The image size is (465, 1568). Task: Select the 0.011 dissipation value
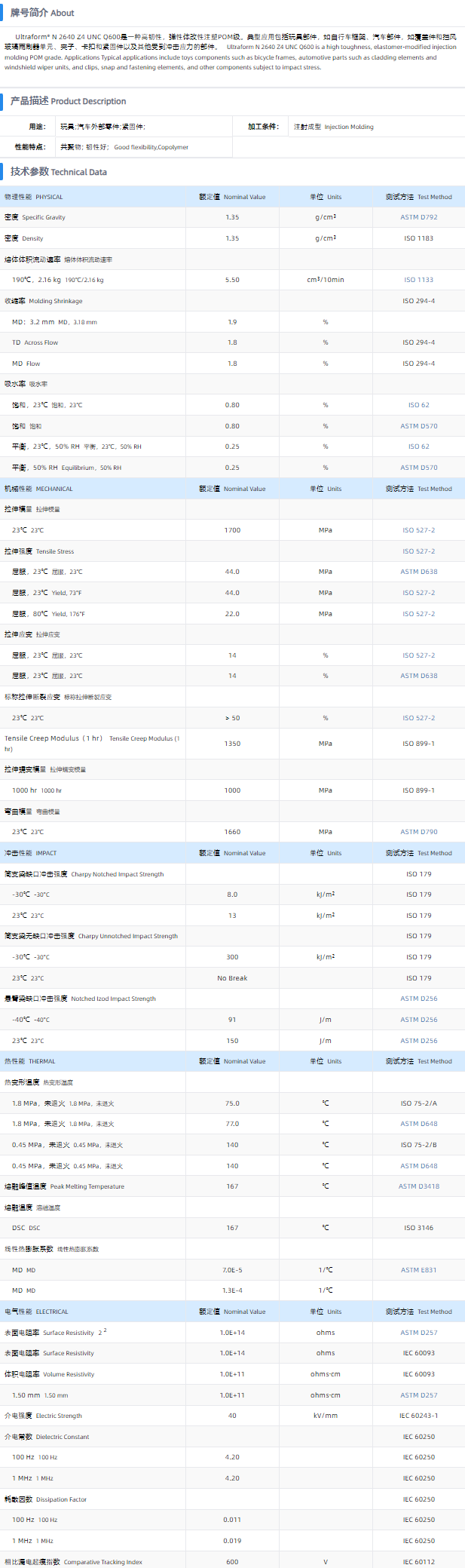tap(232, 1520)
